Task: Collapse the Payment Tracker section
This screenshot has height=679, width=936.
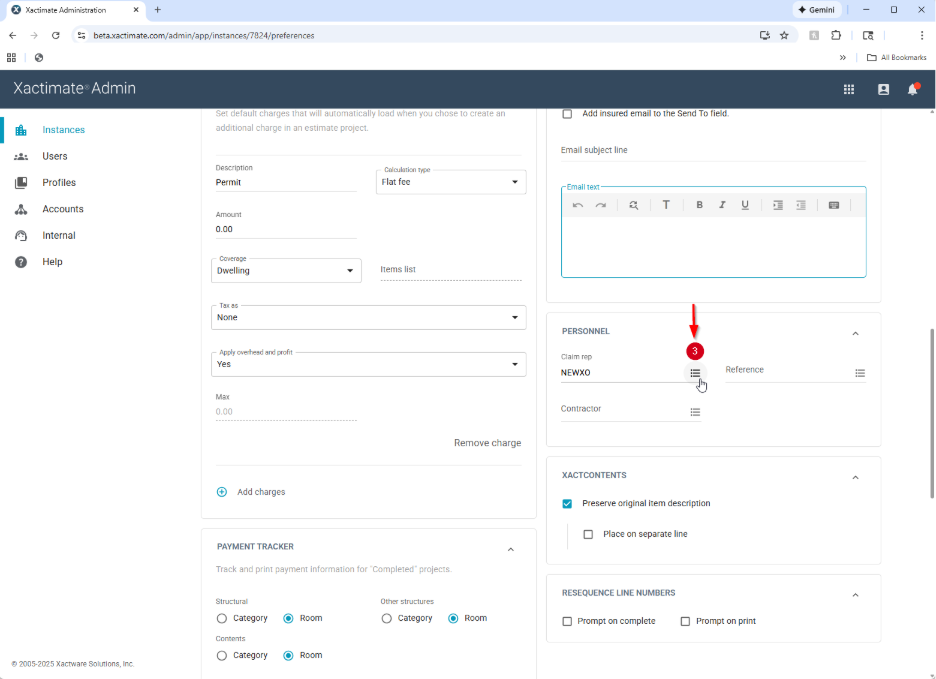Action: (x=510, y=549)
